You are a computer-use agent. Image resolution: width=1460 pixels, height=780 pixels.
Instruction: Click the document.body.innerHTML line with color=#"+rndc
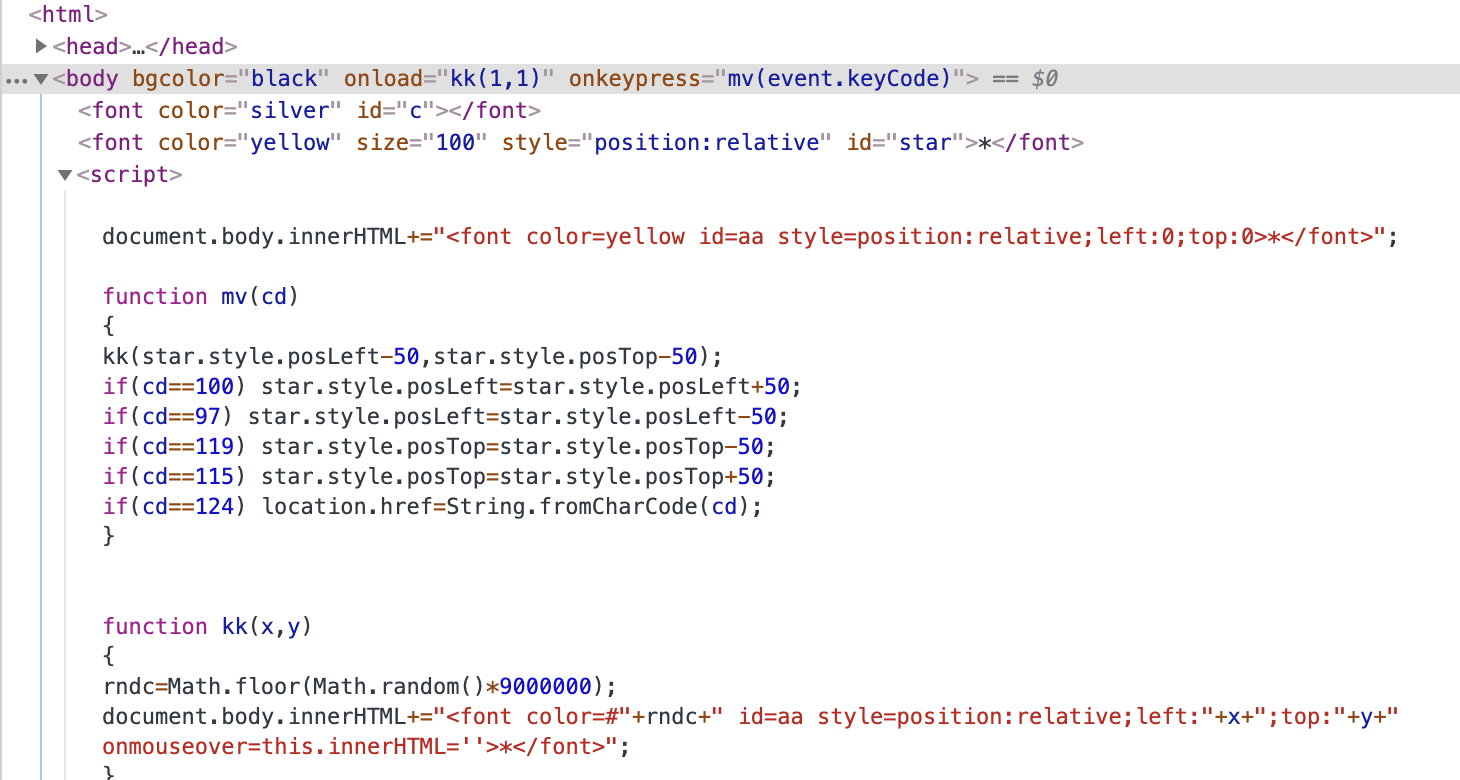point(750,716)
